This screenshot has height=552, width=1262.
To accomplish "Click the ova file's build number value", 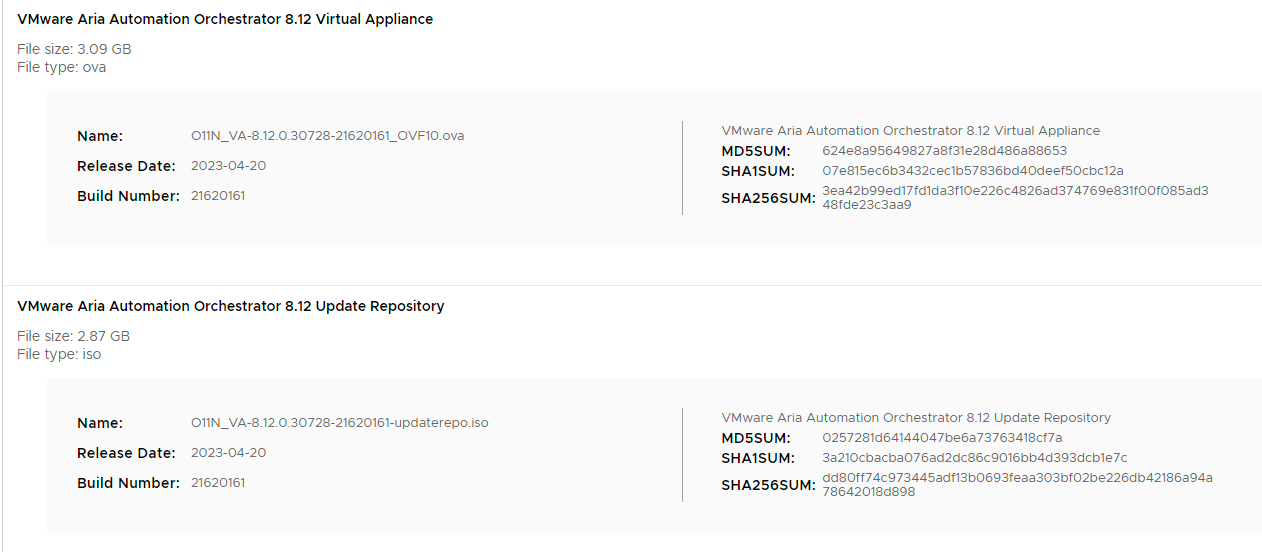I will 218,196.
